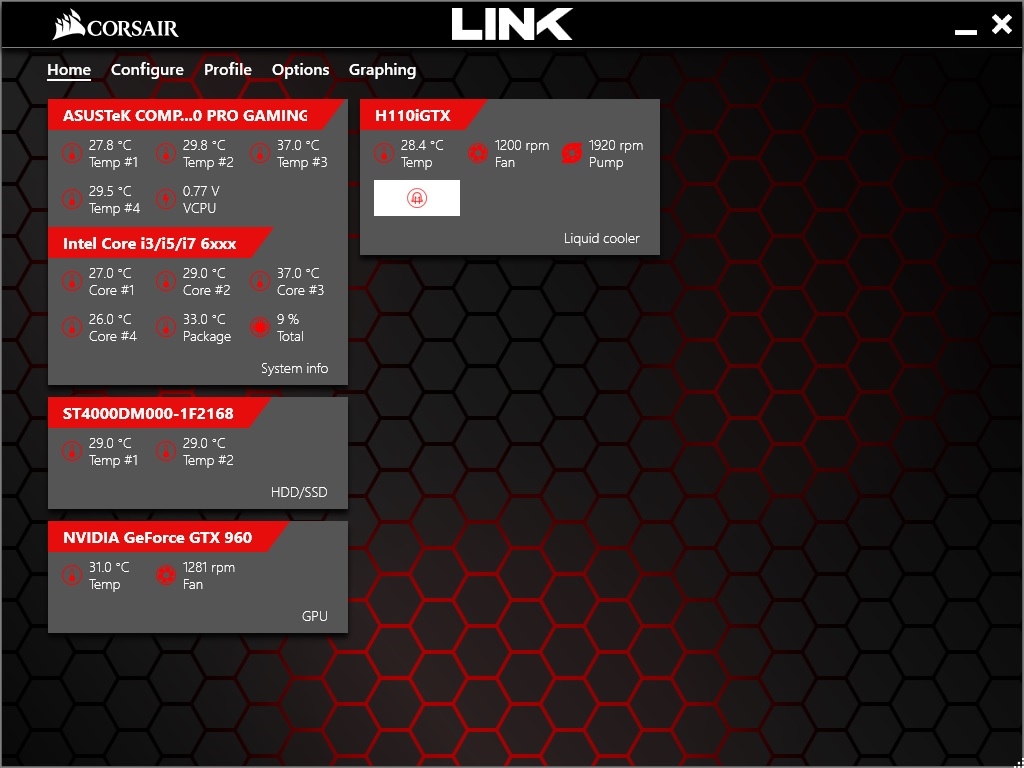
Task: Minimize the Corsair Link window
Action: click(965, 31)
